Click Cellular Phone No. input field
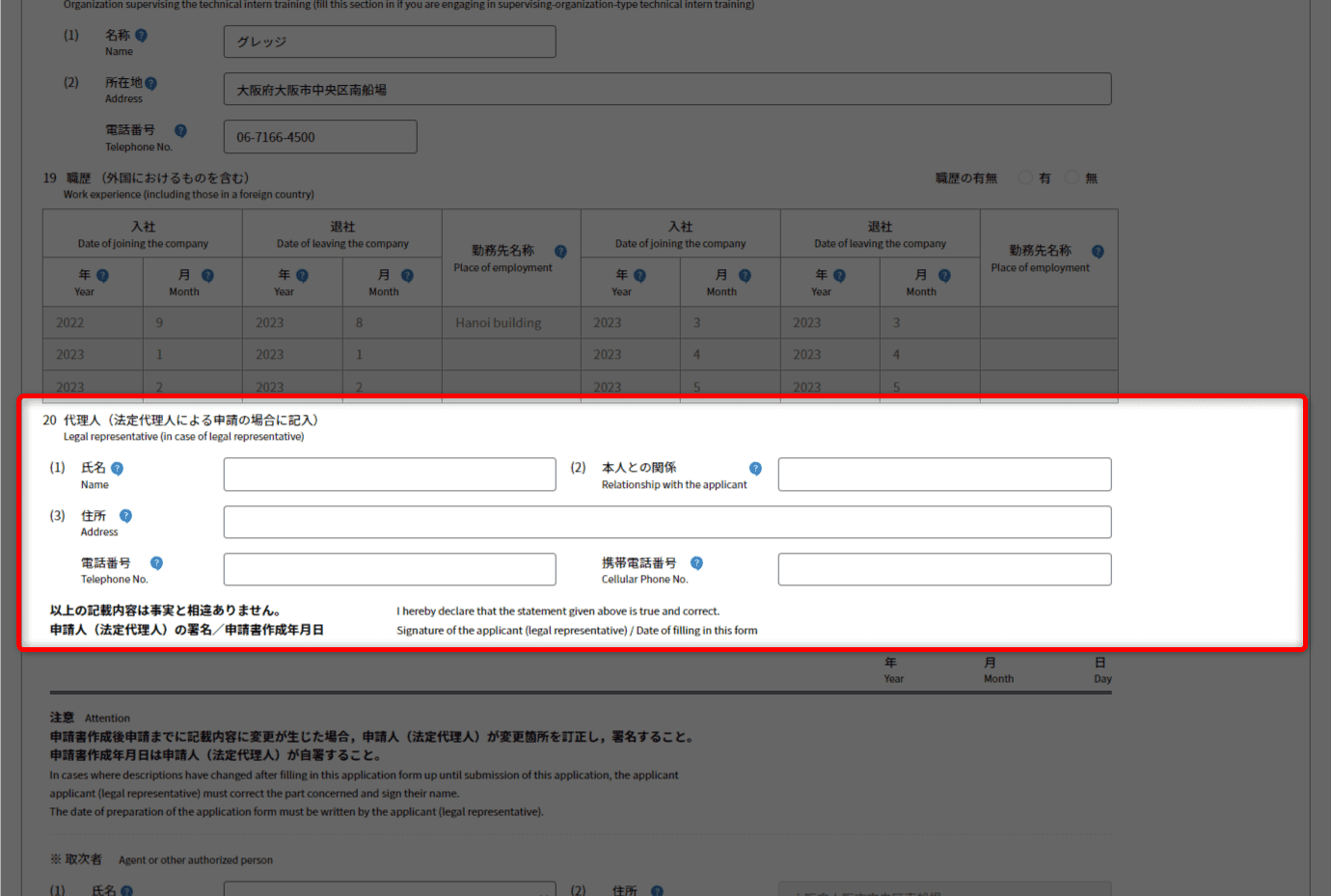This screenshot has height=896, width=1331. point(944,569)
